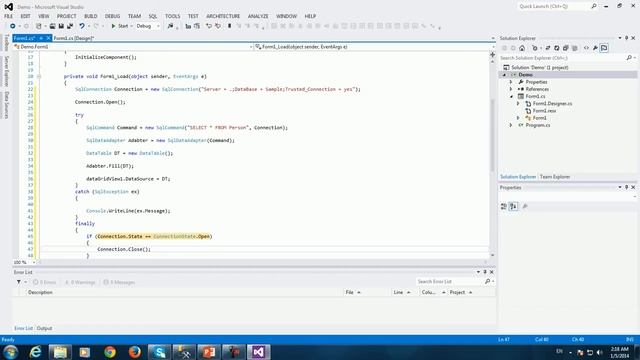Toggle auto-hide pin on Error List panel
640x360 pixels.
tap(485, 272)
